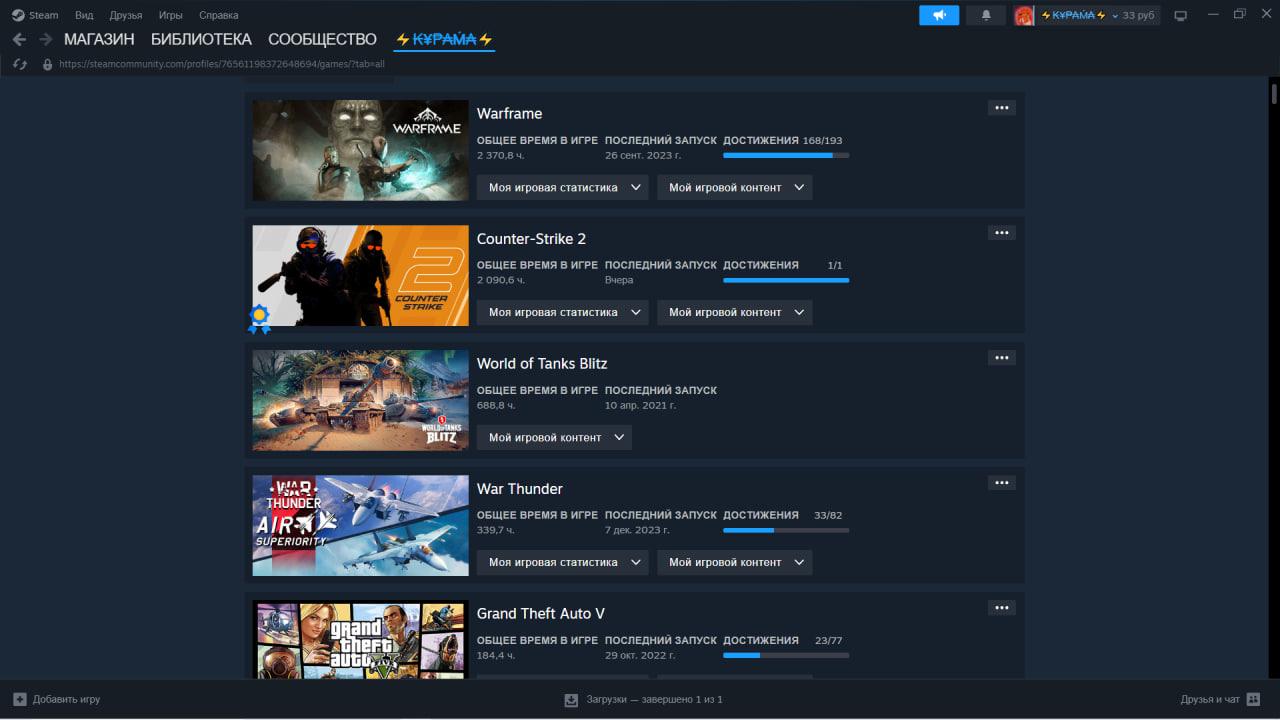Click the steamcommunity.com URL address field

click(x=222, y=64)
